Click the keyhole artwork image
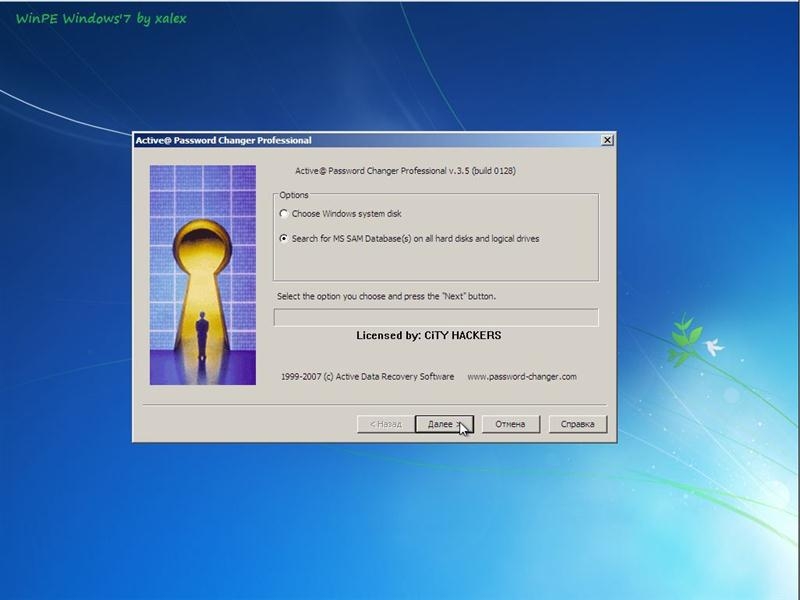 tap(203, 274)
